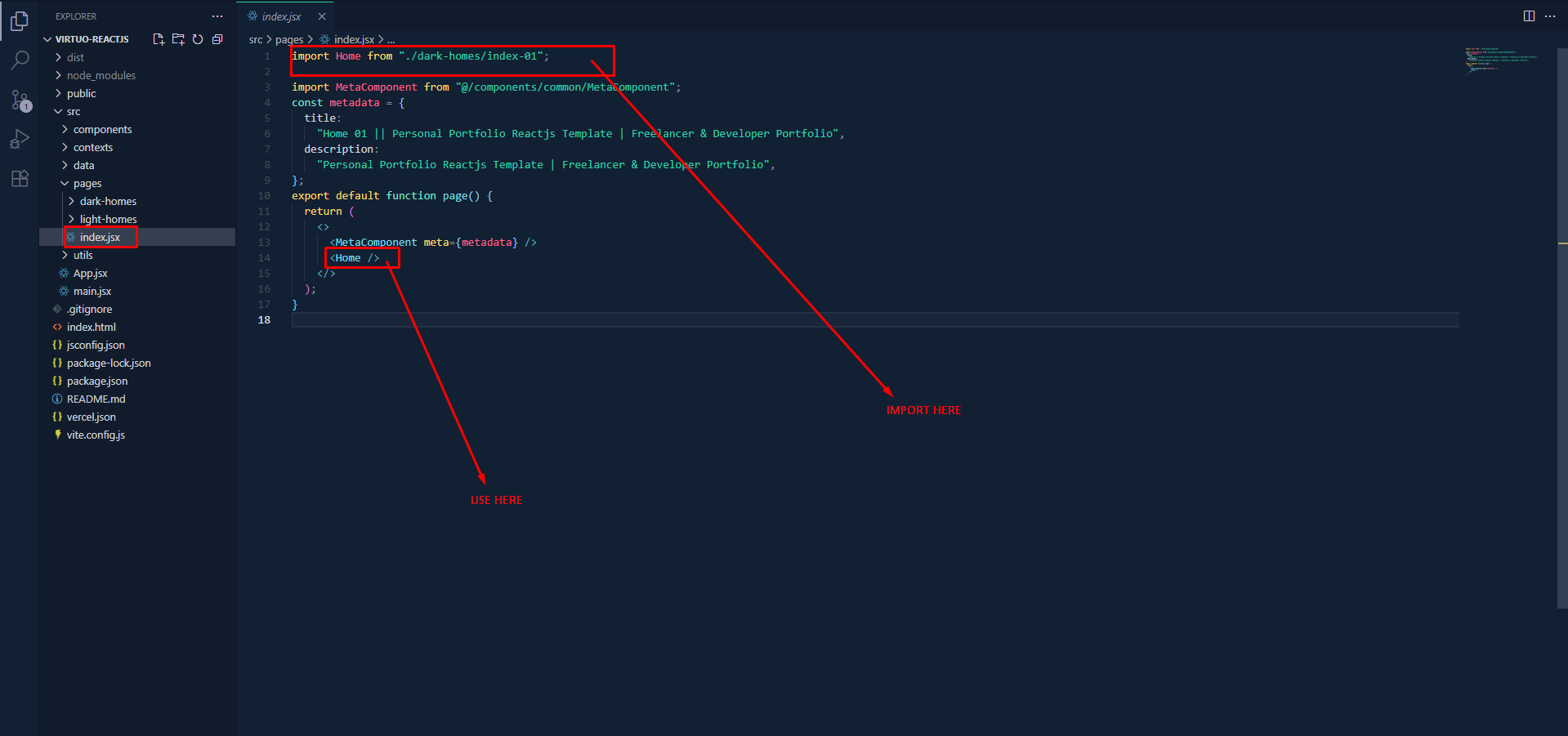Click the return keyword on line 11
The image size is (1568, 736).
[323, 212]
